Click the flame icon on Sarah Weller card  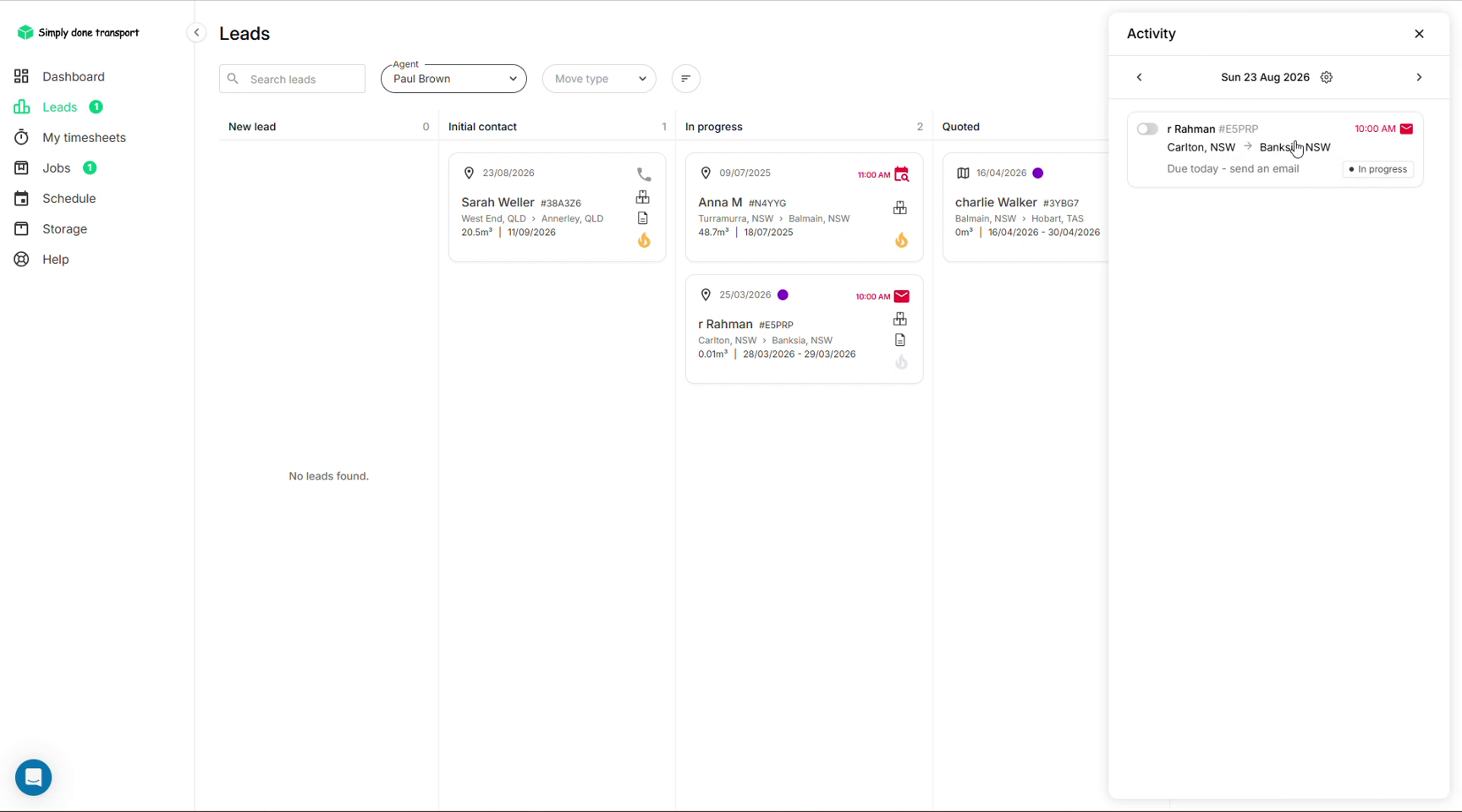[x=644, y=240]
